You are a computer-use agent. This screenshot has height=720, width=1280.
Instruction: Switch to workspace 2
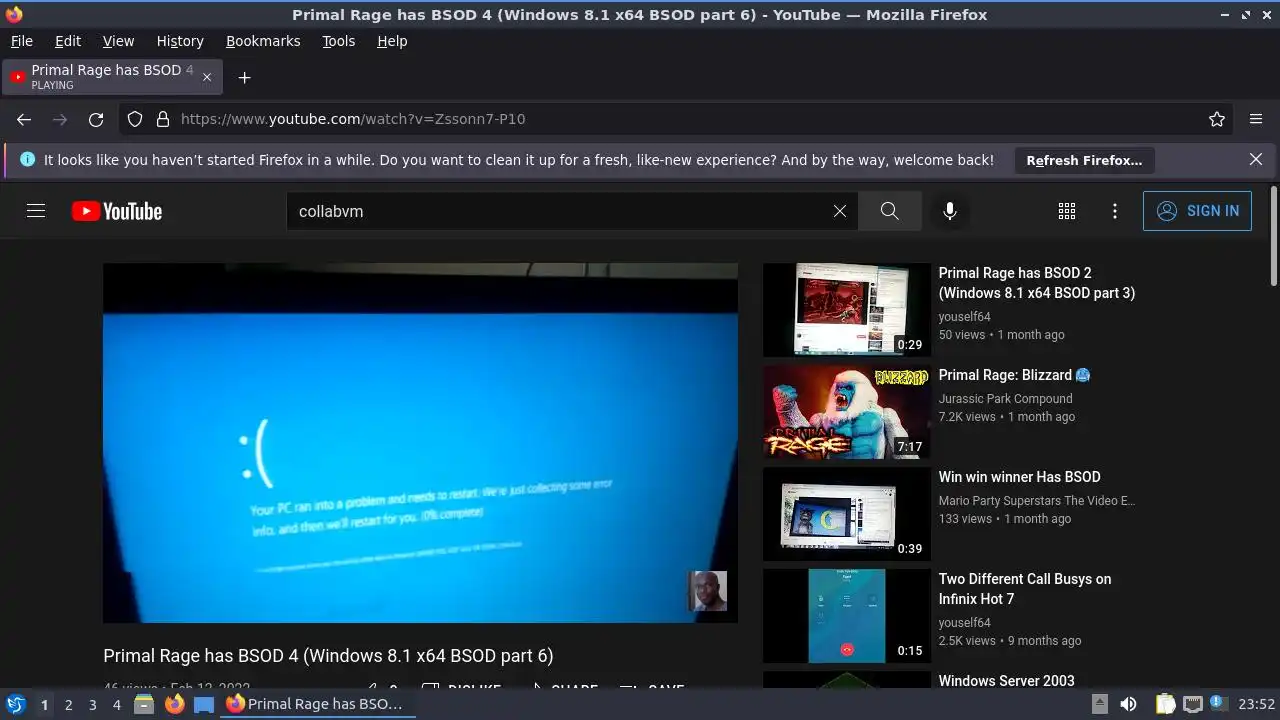68,704
